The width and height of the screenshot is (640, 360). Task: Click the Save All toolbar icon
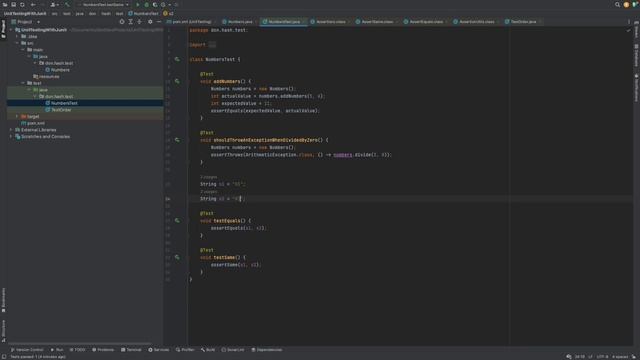[x=13, y=4]
